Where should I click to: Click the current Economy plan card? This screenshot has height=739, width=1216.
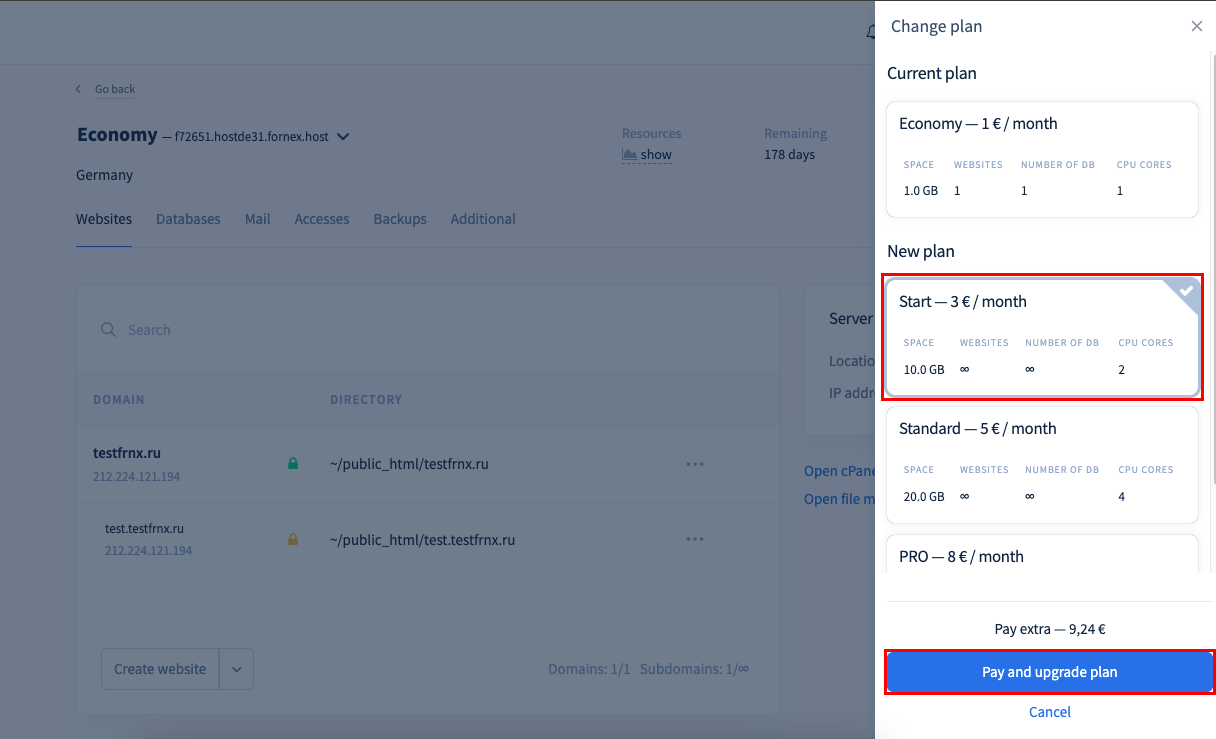click(x=1043, y=159)
